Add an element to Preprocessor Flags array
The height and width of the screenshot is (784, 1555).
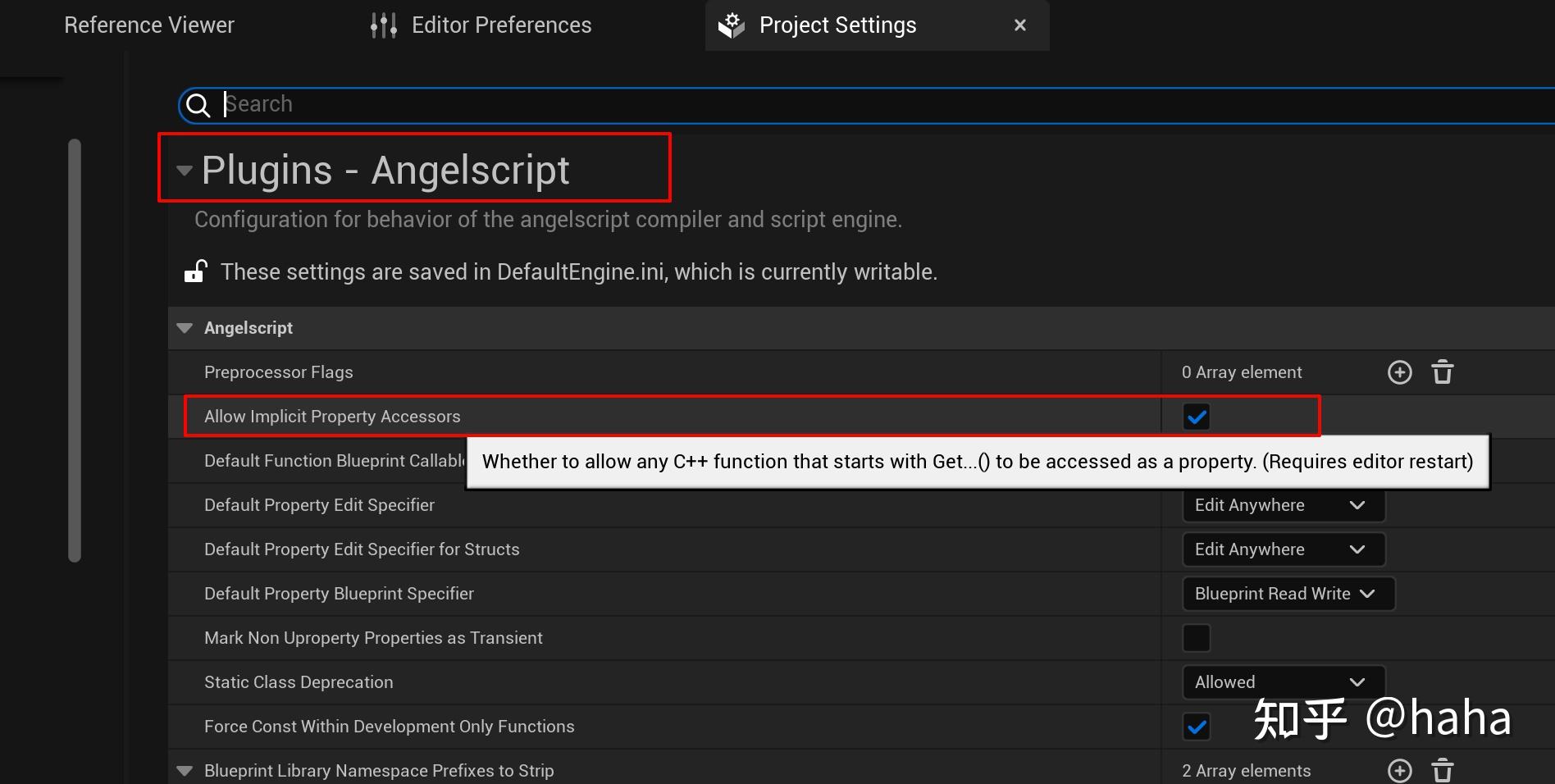point(1398,371)
